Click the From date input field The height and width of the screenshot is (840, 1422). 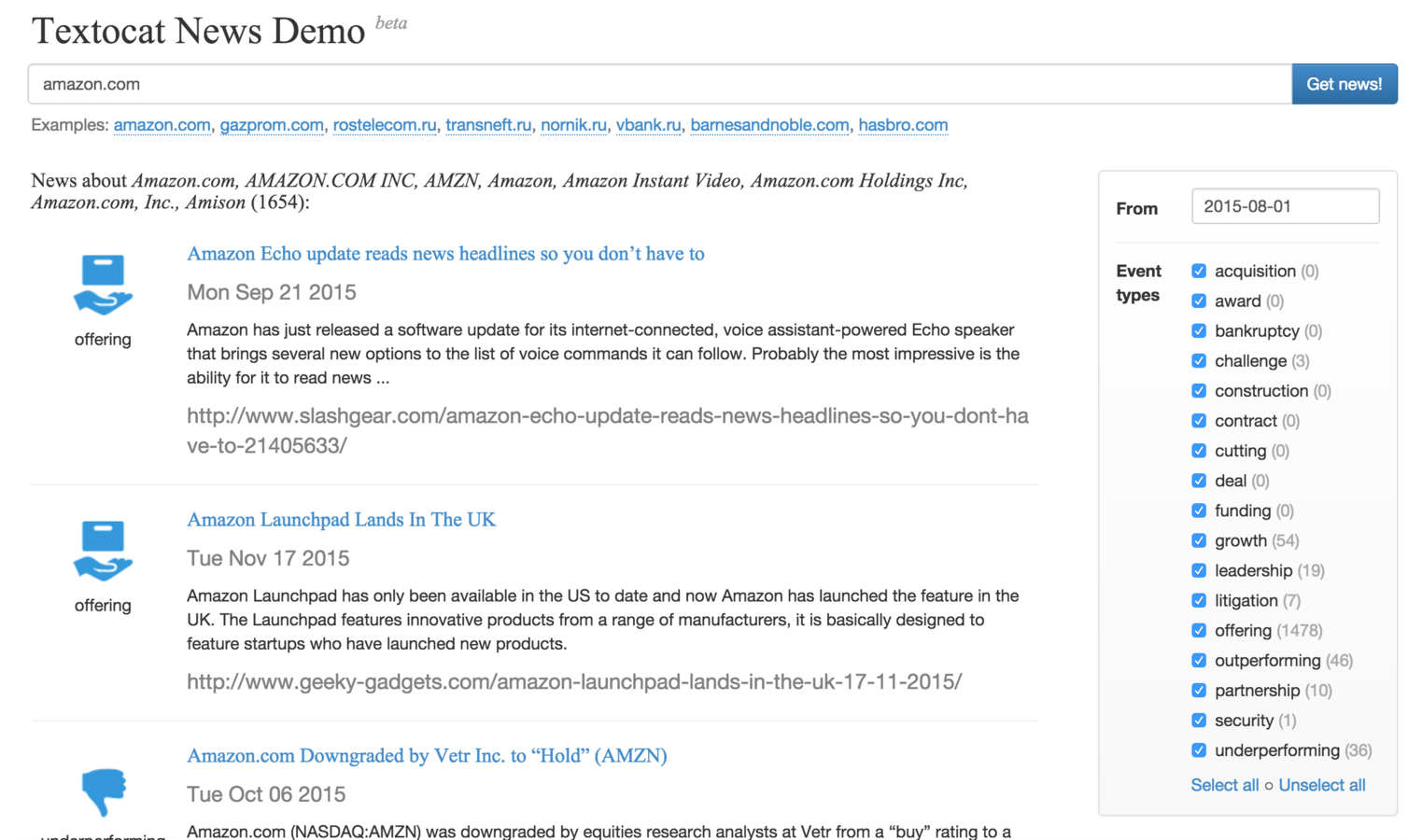(1285, 206)
